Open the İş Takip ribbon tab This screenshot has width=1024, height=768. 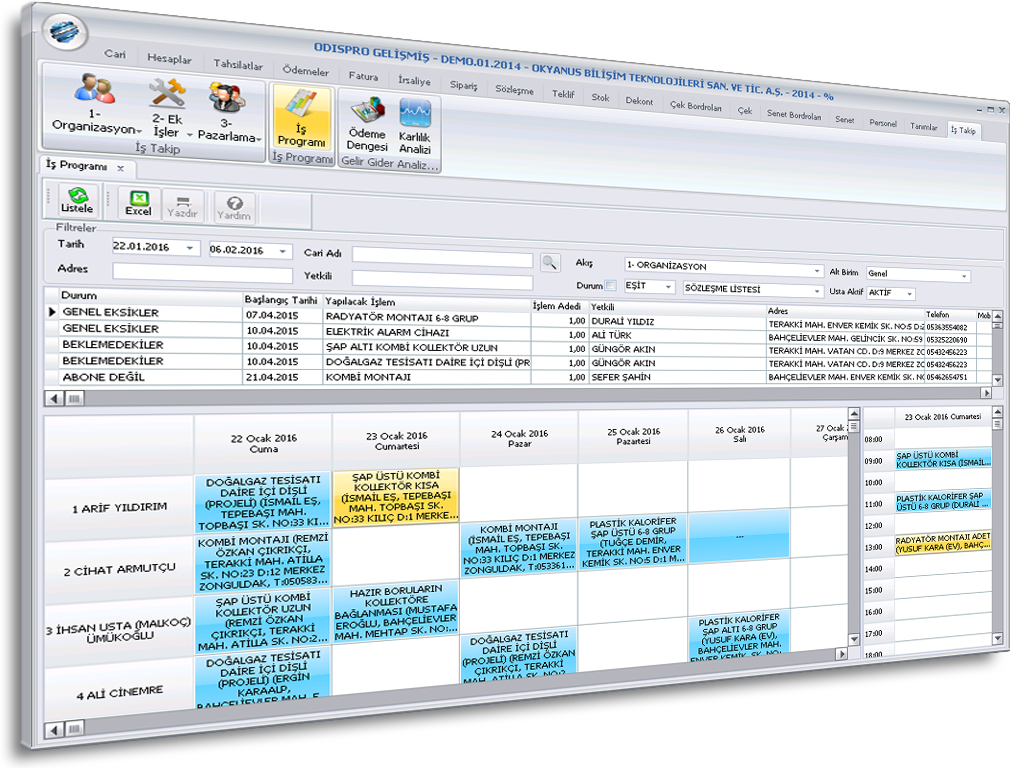[x=963, y=131]
